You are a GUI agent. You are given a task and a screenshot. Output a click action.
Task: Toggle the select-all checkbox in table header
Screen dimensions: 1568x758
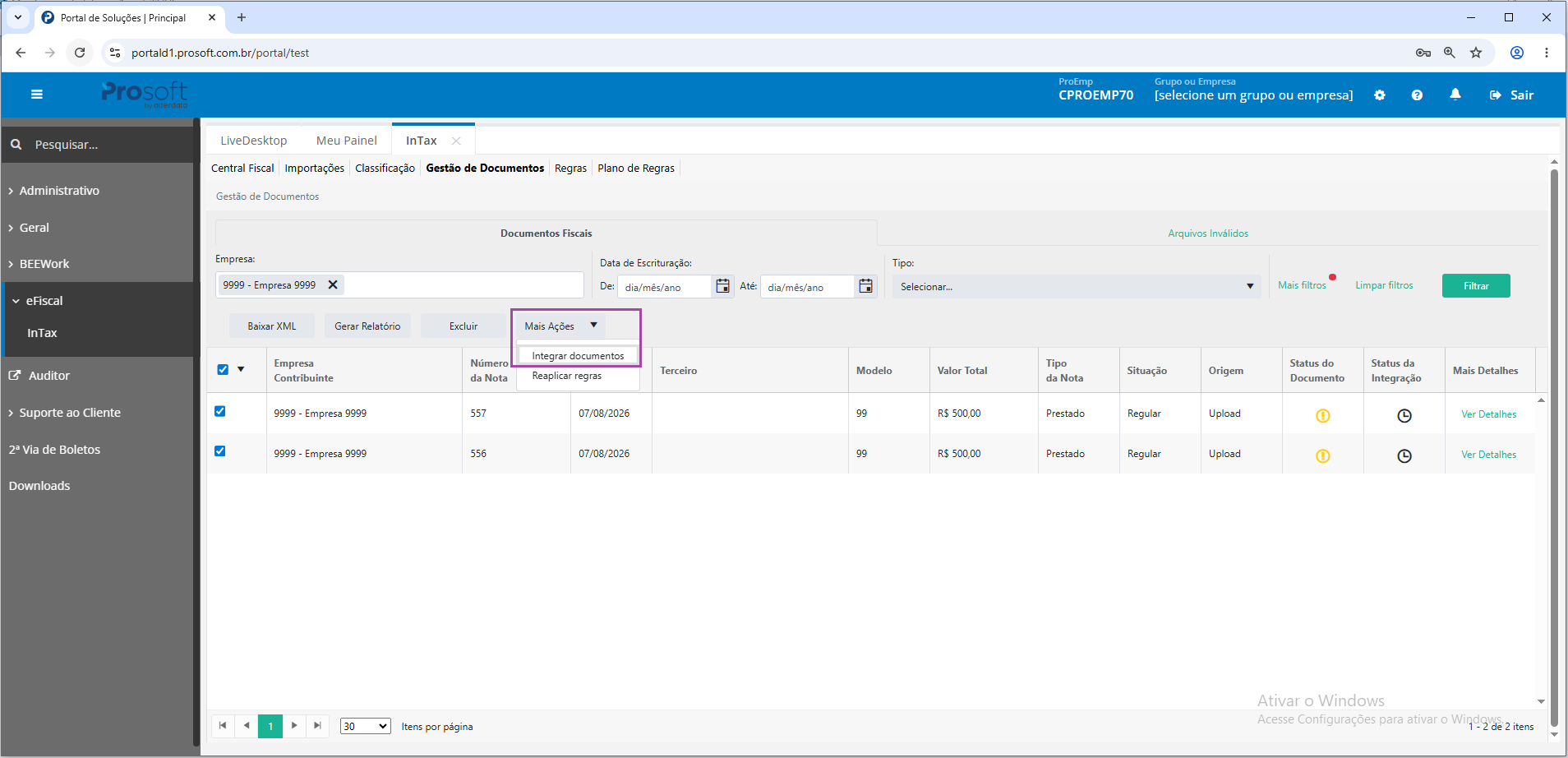pos(223,369)
